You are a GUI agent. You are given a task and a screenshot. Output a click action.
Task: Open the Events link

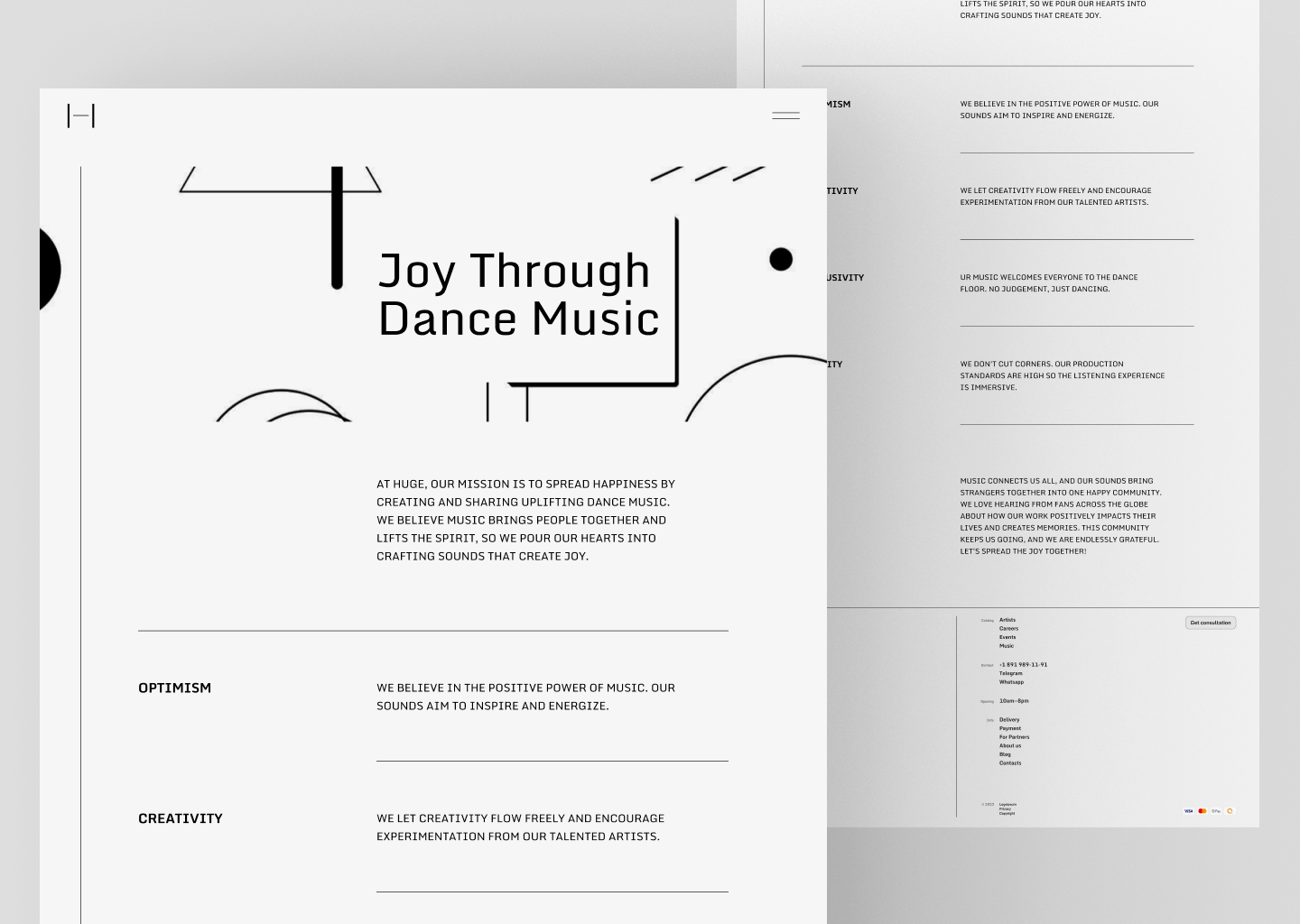[x=1007, y=637]
